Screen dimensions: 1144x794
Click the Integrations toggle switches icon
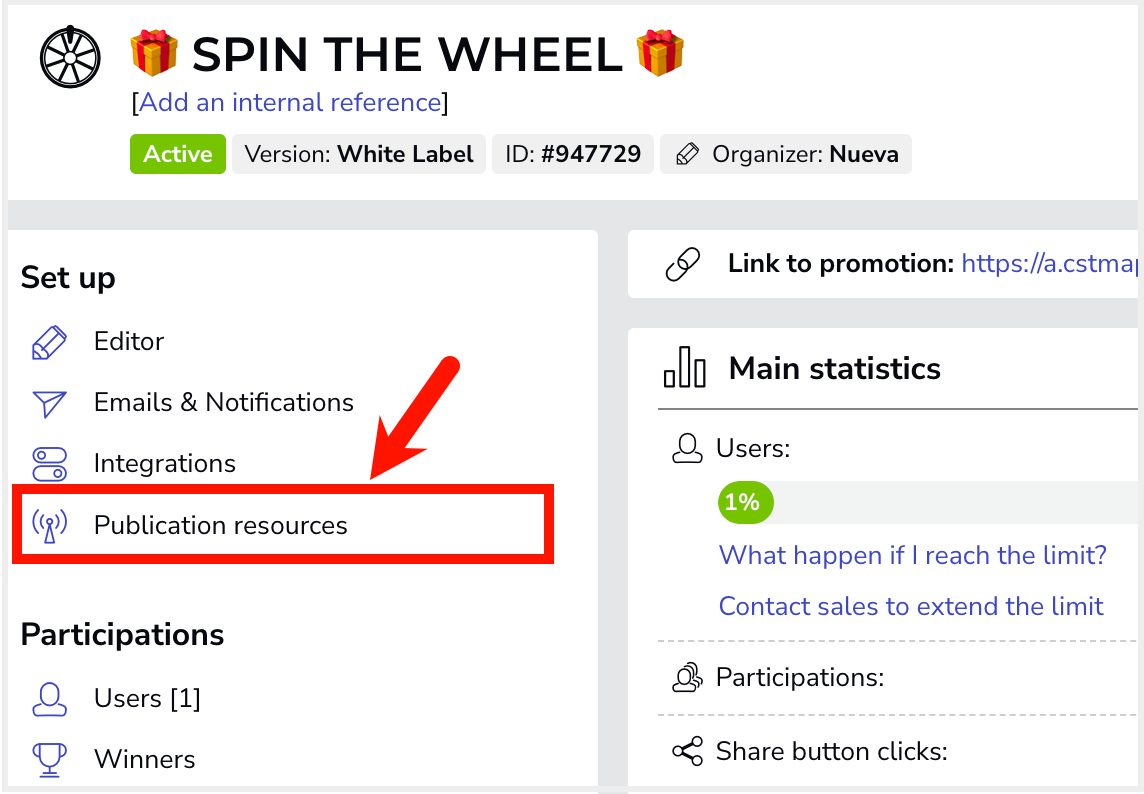(49, 464)
